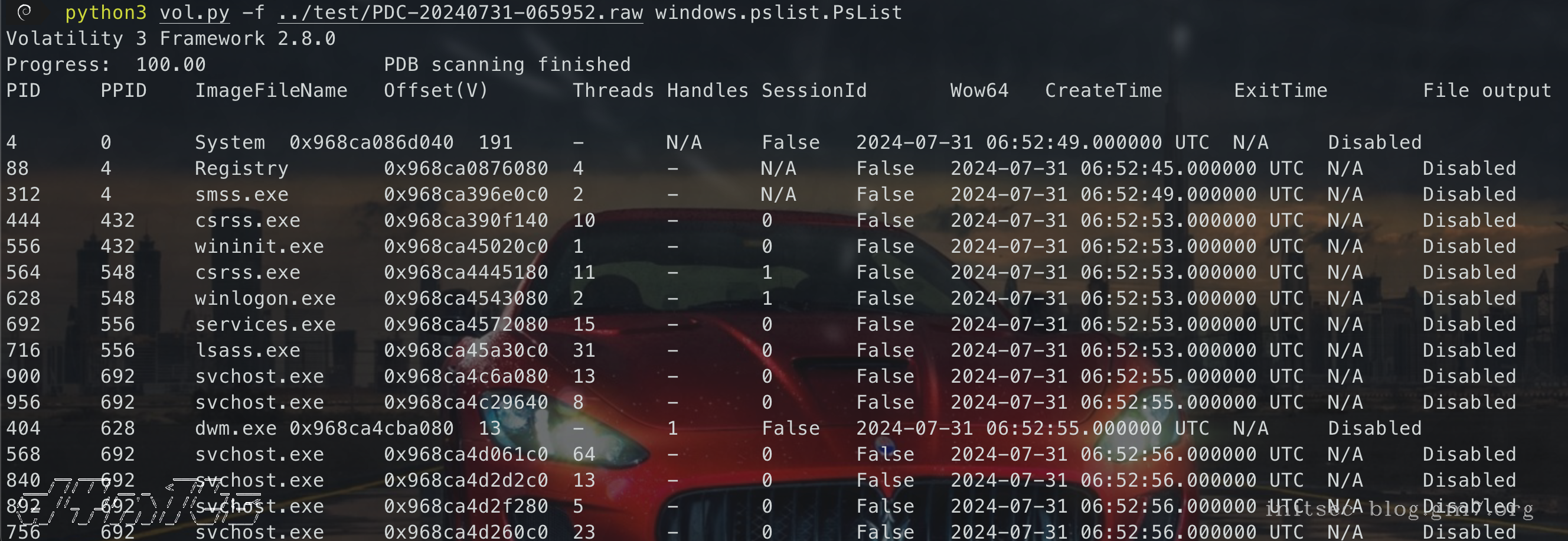1568x541 pixels.
Task: Click the python3 command word
Action: pyautogui.click(x=106, y=13)
